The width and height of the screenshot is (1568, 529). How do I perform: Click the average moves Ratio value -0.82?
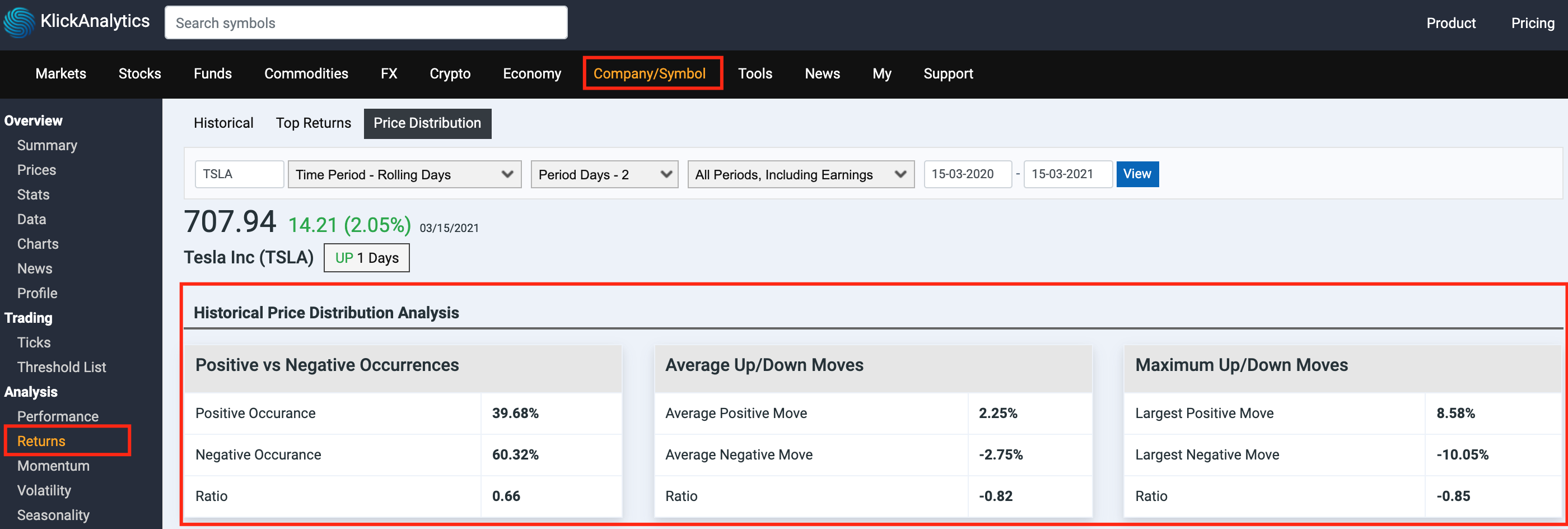click(x=995, y=496)
